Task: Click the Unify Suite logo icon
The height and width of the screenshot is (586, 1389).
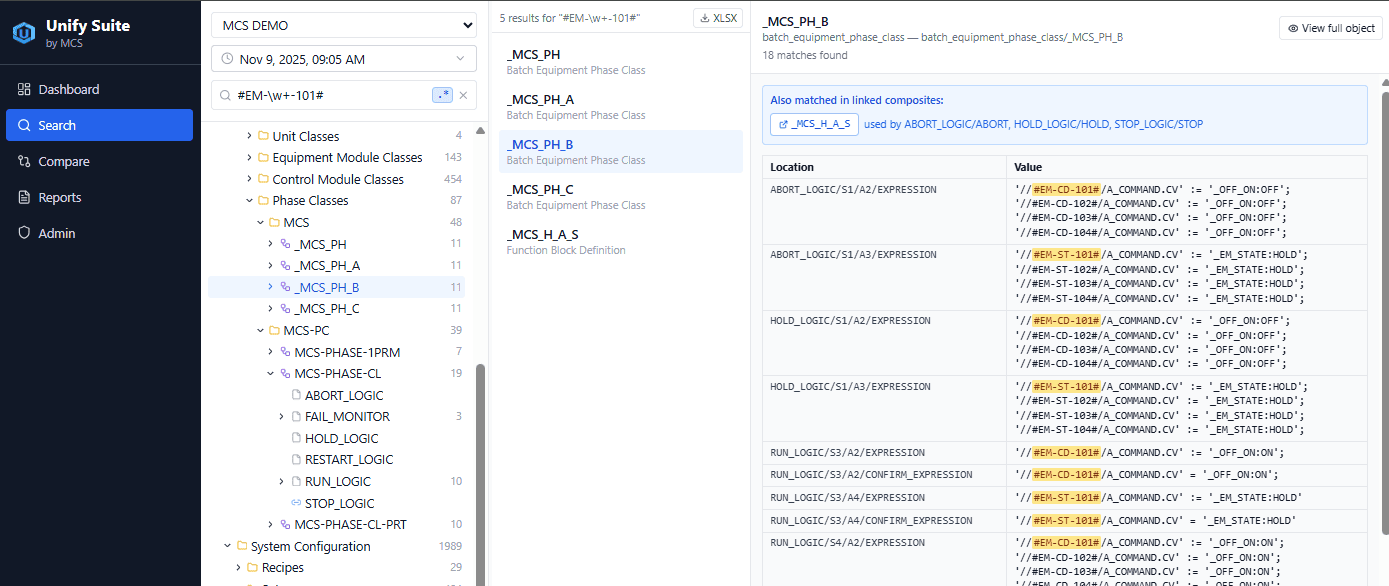Action: click(24, 32)
